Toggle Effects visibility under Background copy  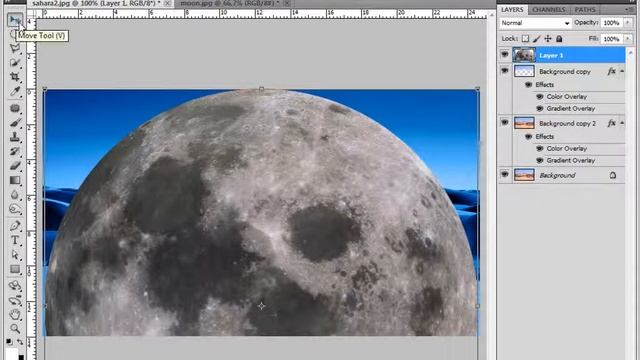pos(528,84)
